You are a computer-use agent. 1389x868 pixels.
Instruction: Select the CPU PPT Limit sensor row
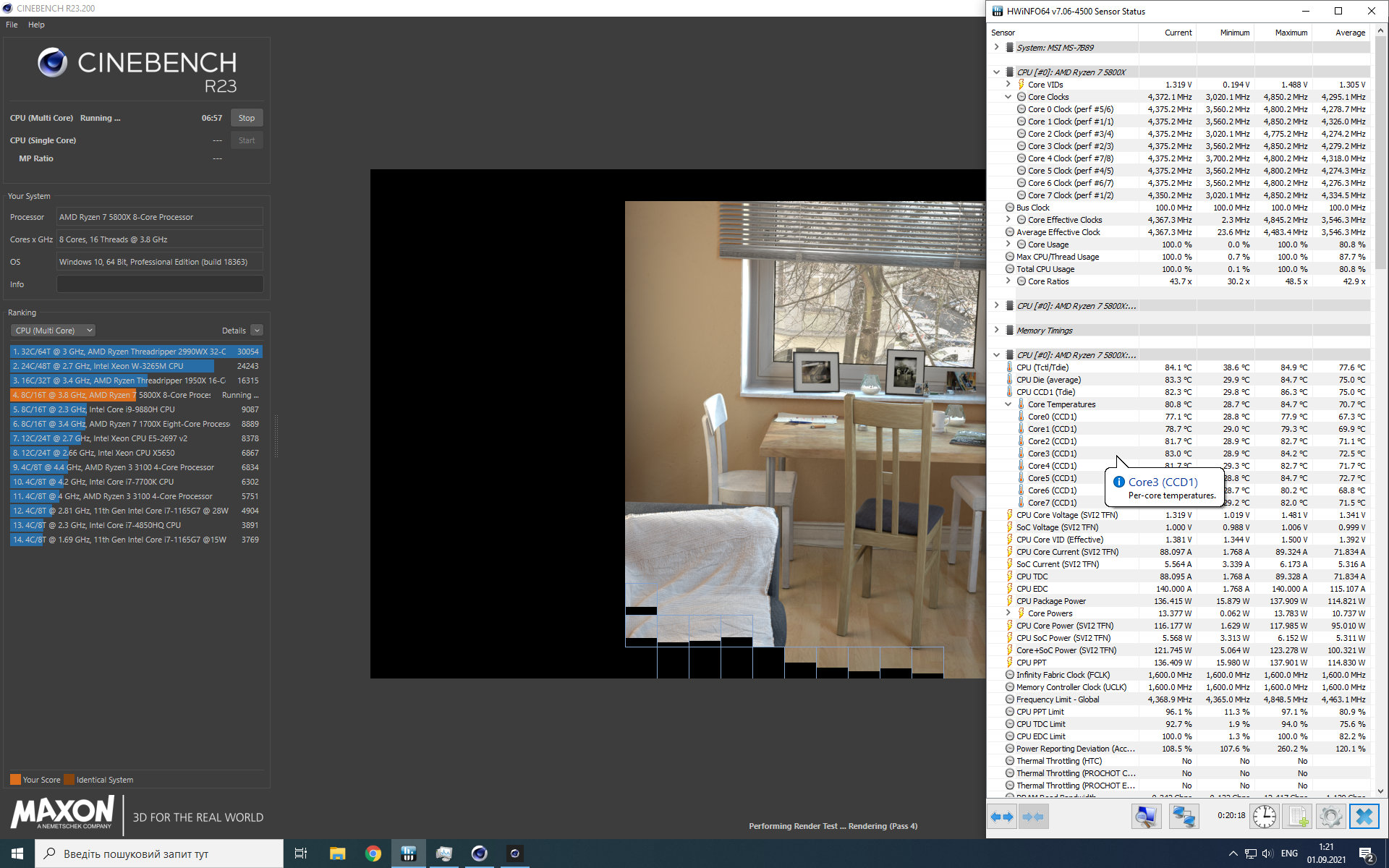pyautogui.click(x=1179, y=712)
